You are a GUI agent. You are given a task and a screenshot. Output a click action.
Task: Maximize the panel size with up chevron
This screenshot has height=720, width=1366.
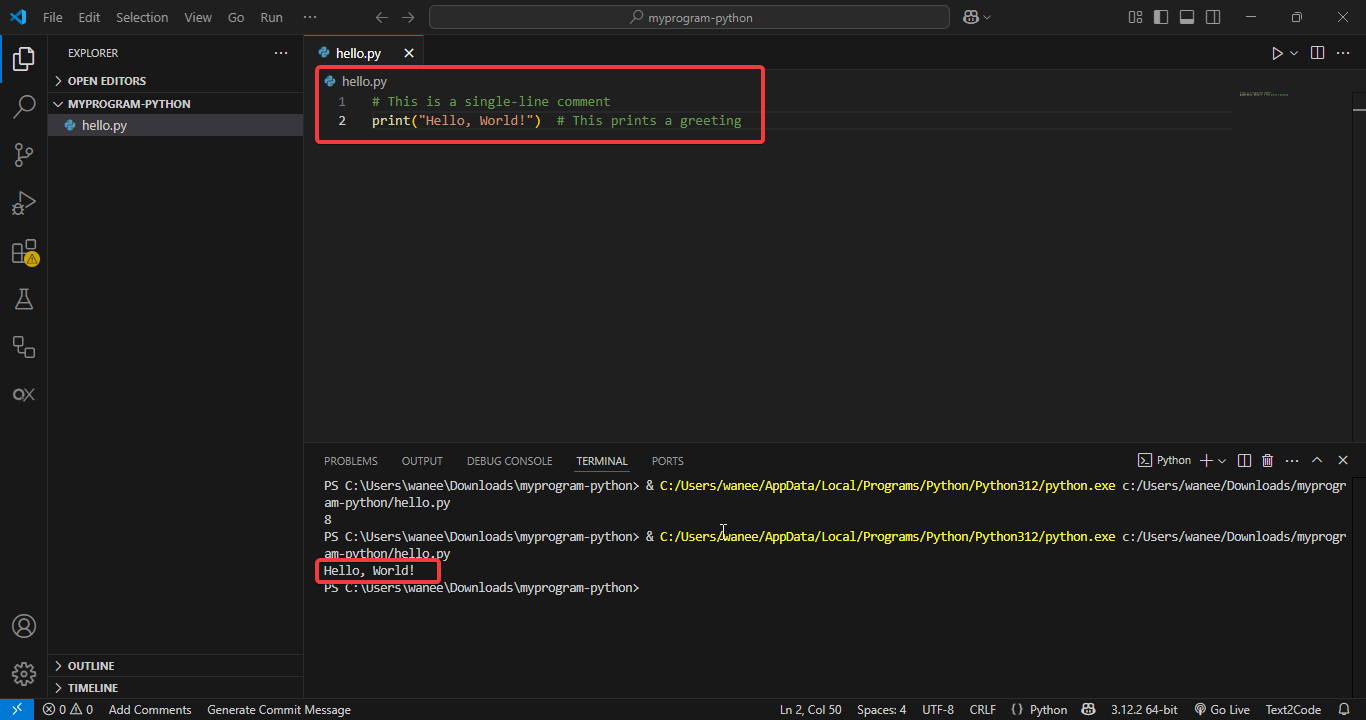[1317, 461]
